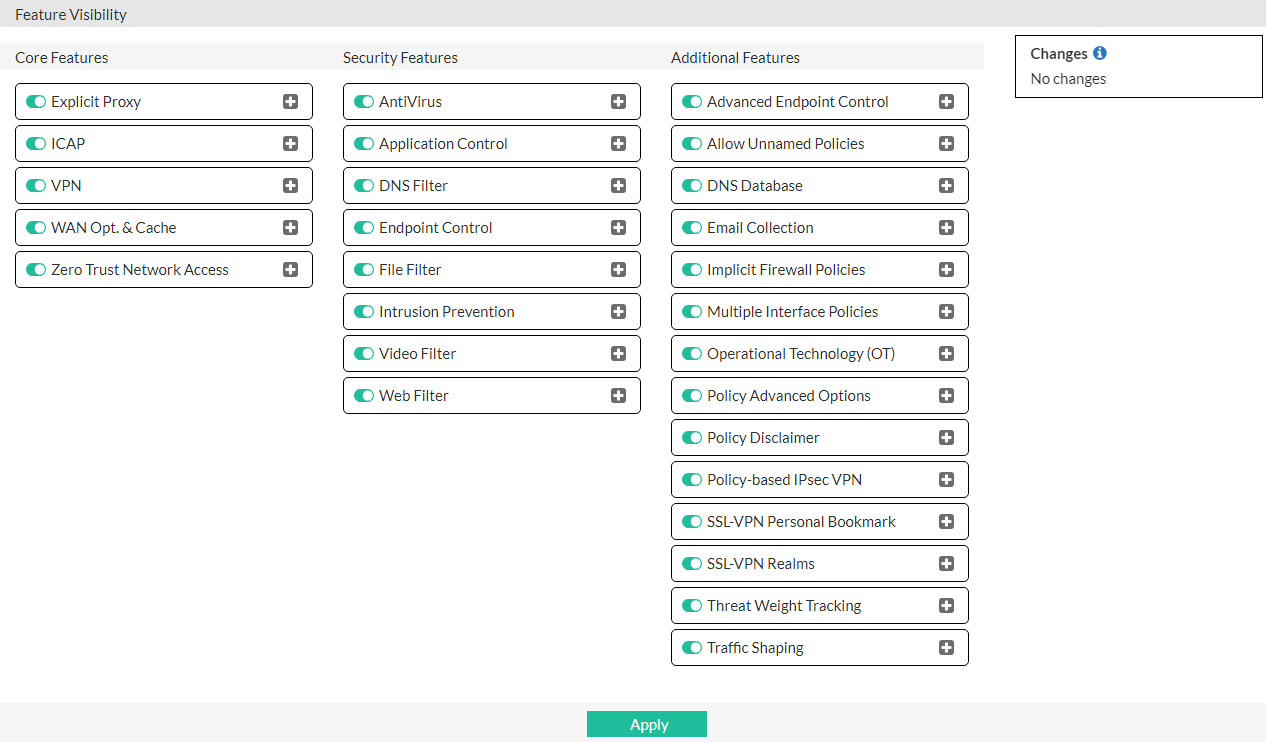The height and width of the screenshot is (742, 1266).
Task: Click the plus icon beside Traffic Shaping
Action: (x=946, y=648)
